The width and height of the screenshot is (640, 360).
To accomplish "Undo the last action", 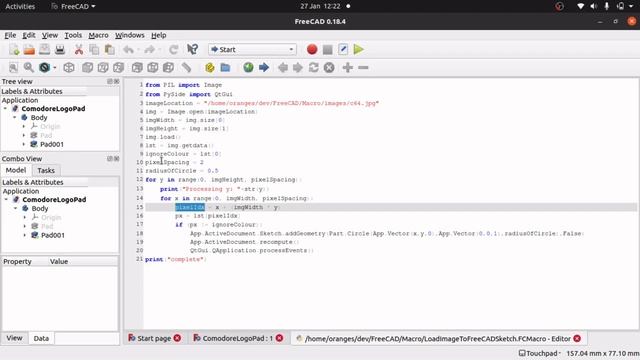I will click(129, 50).
